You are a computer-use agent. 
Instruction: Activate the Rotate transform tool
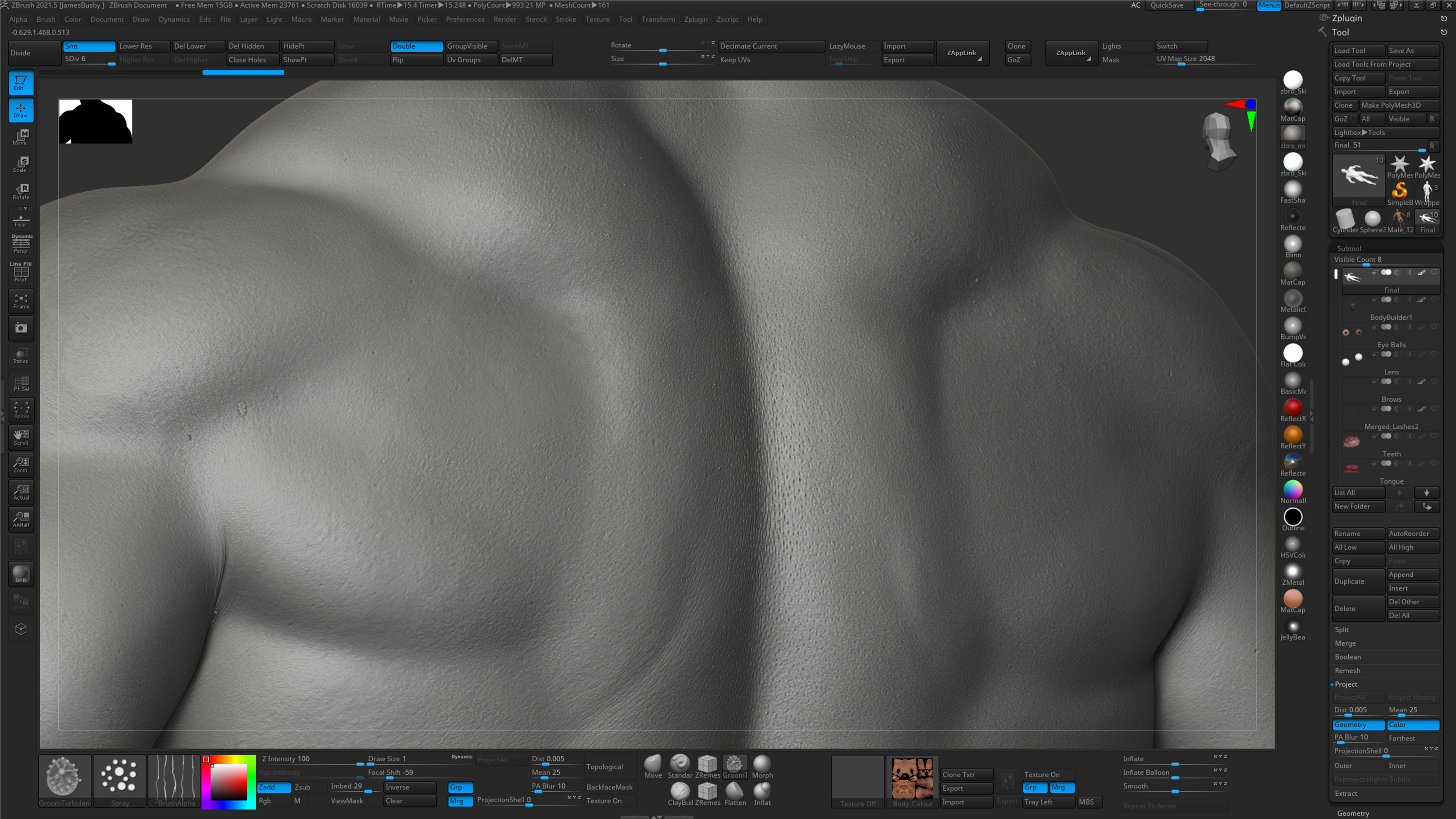tap(21, 192)
